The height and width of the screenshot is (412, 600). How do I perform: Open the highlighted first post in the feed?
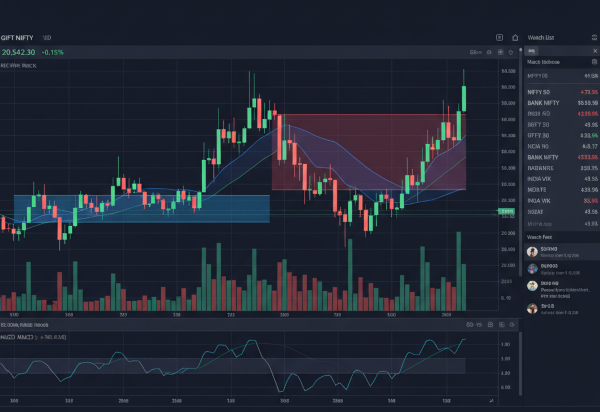562,252
